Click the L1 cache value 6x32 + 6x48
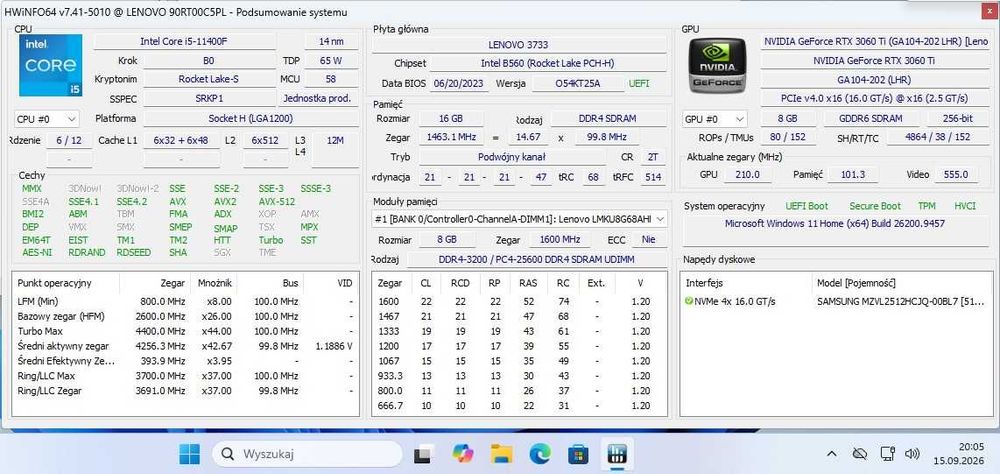1000x474 pixels. (180, 140)
